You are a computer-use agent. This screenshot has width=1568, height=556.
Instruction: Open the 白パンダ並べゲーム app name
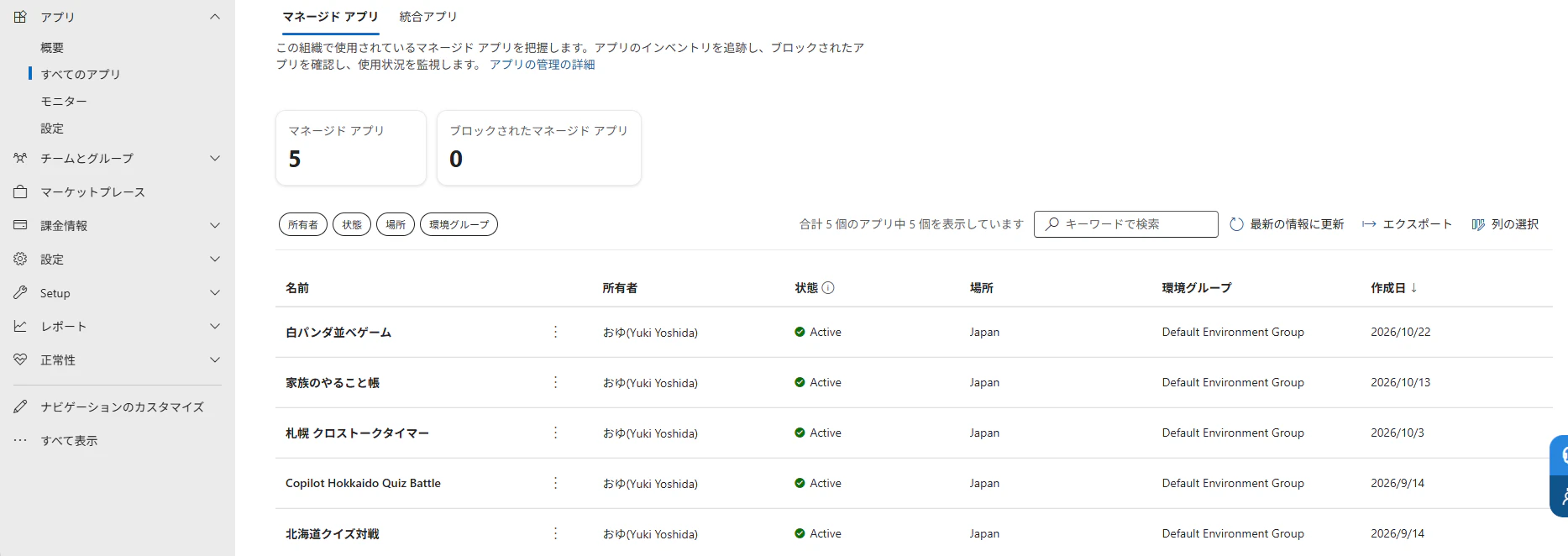[x=338, y=333]
